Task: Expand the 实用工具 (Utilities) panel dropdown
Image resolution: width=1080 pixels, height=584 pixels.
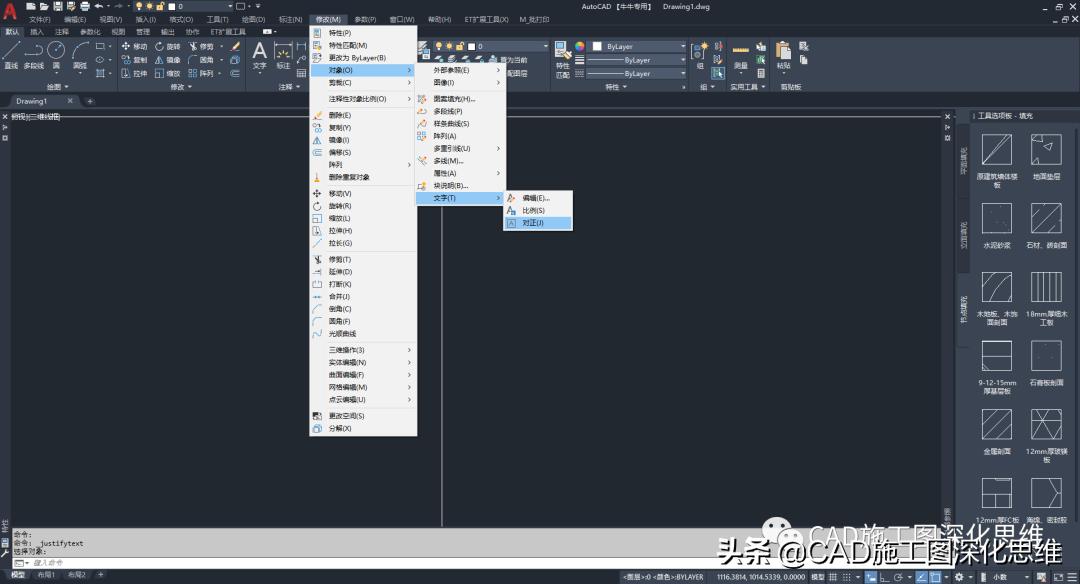Action: [748, 87]
